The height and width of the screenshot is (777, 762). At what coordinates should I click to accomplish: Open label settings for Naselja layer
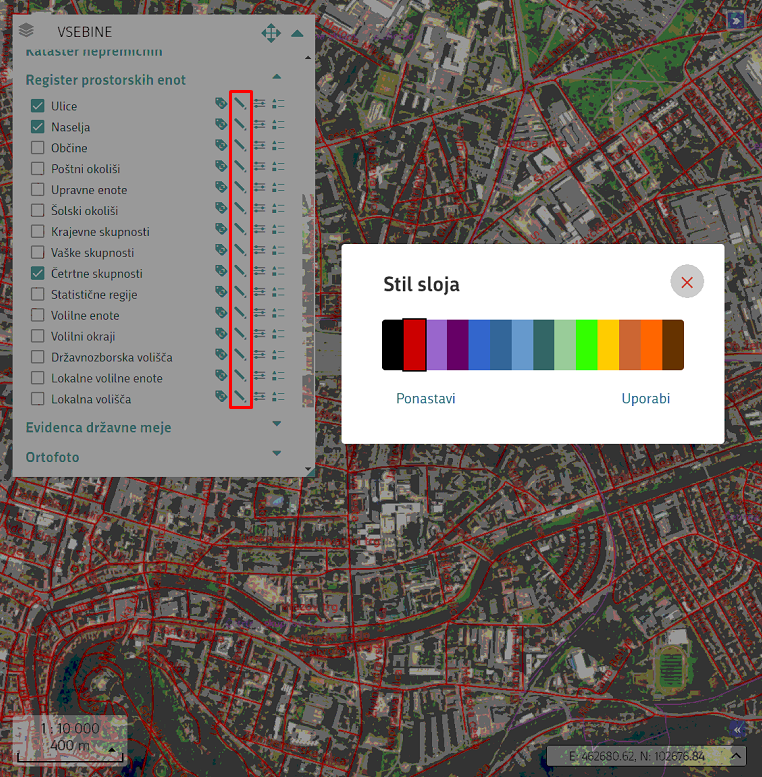(221, 124)
